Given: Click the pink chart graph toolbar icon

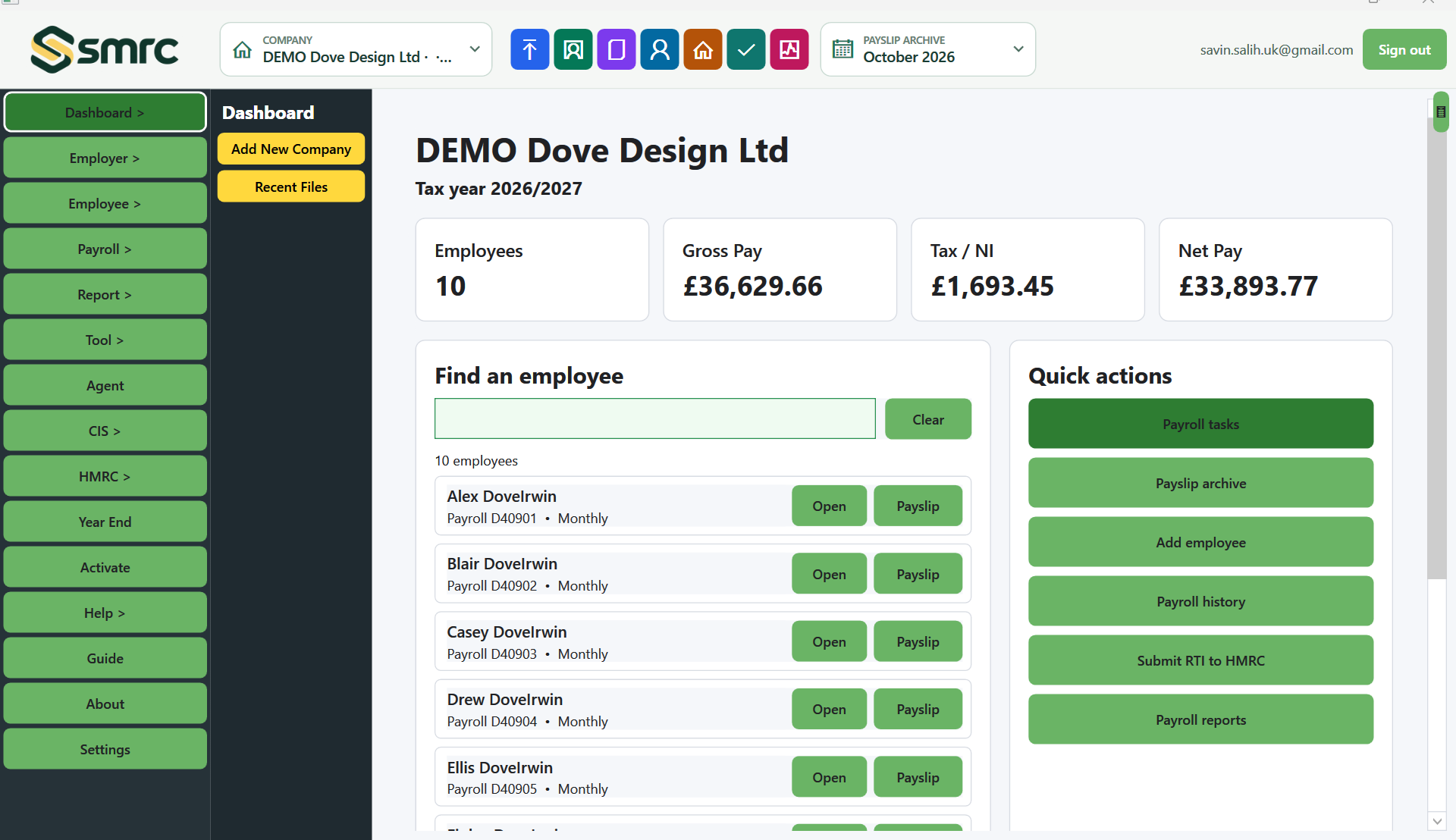Looking at the screenshot, I should (789, 50).
